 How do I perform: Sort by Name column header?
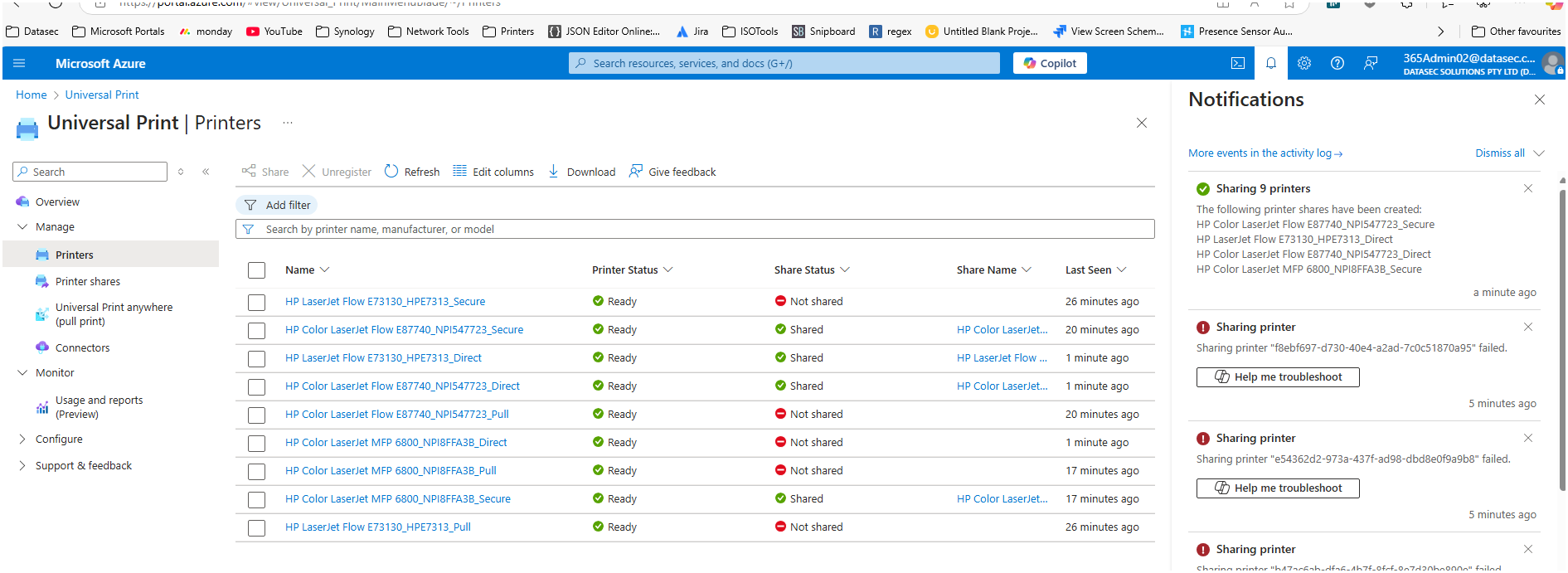tap(308, 270)
